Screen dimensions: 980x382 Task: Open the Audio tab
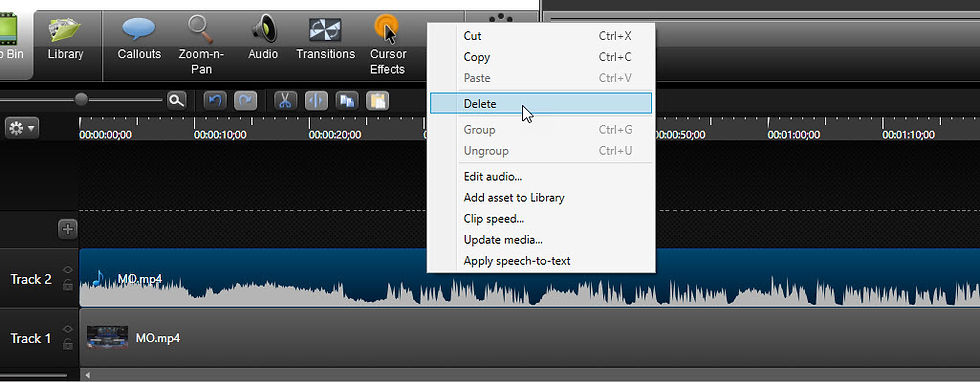tap(263, 39)
